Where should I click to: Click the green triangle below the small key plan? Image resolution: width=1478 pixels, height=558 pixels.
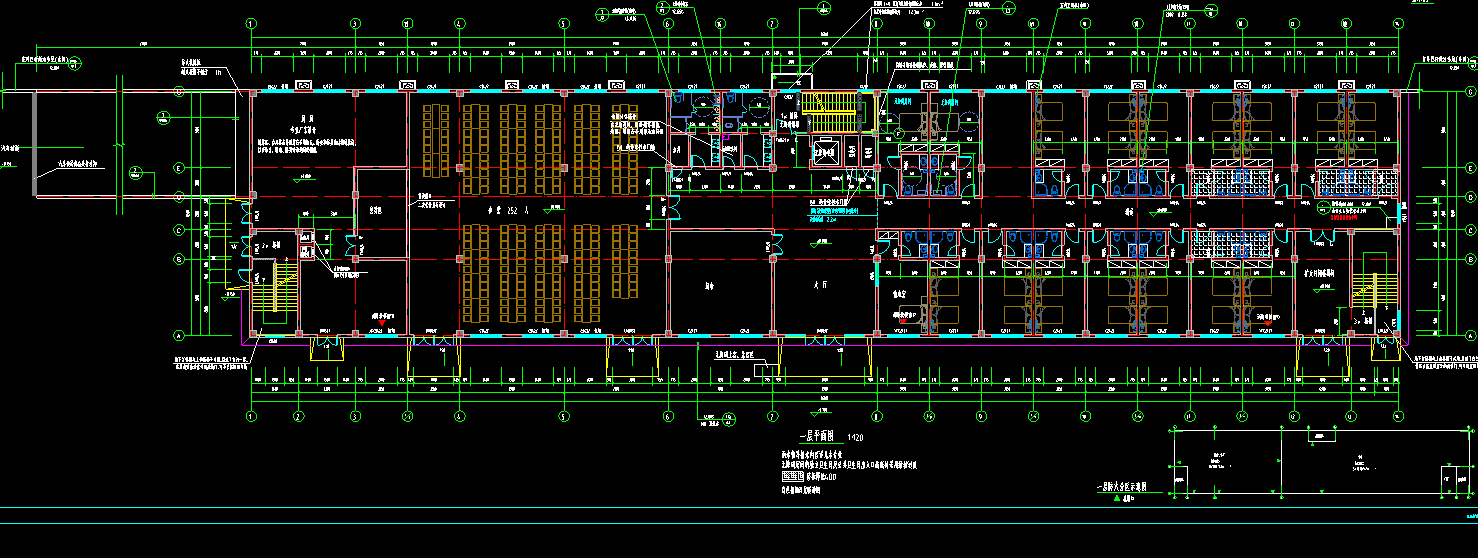(x=1117, y=496)
